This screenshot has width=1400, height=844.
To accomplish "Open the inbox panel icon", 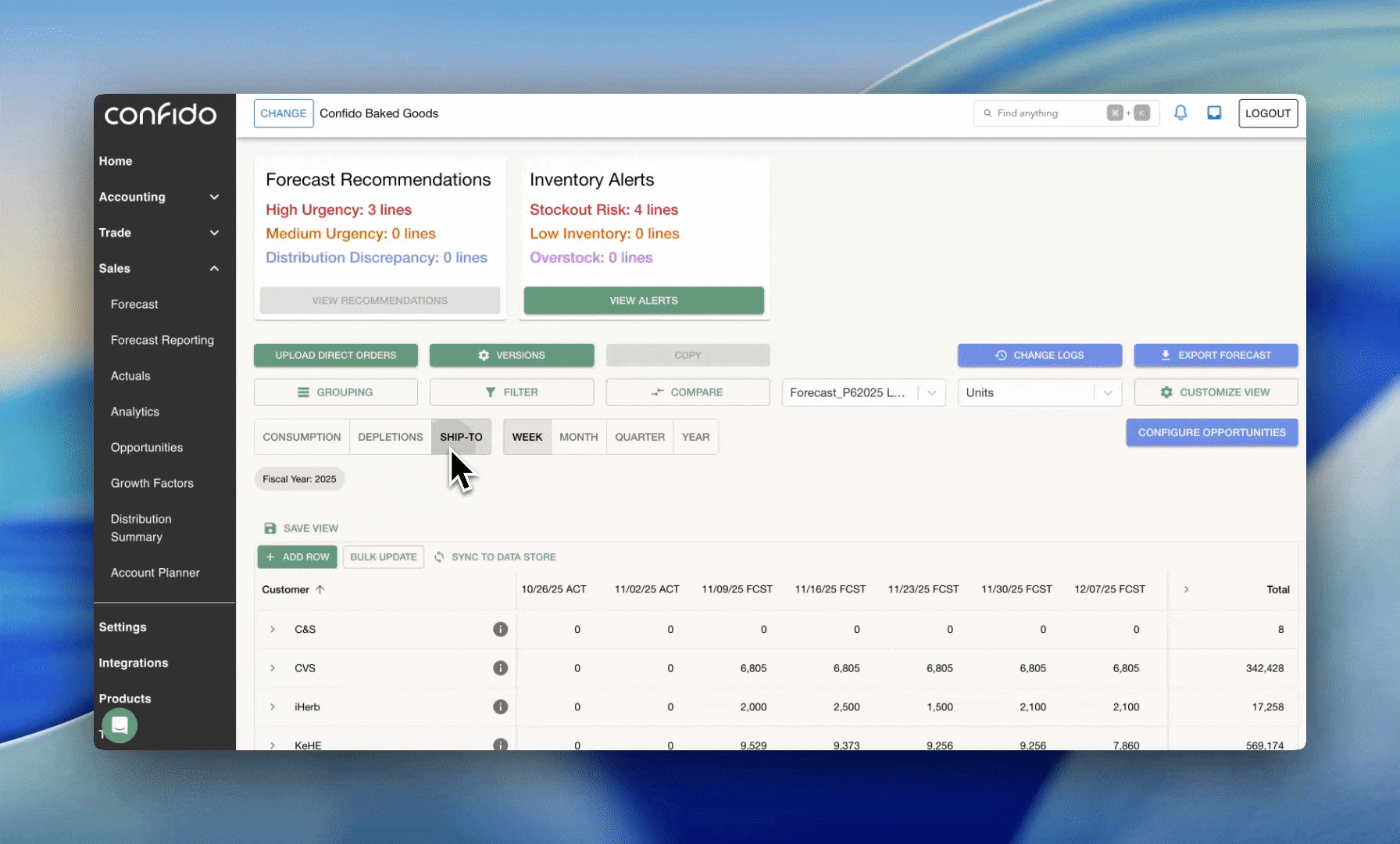I will [1214, 113].
